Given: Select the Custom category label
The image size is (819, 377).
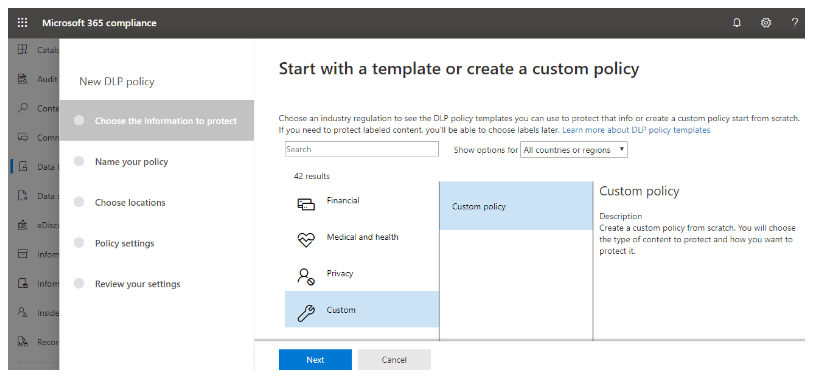Looking at the screenshot, I should pos(341,310).
